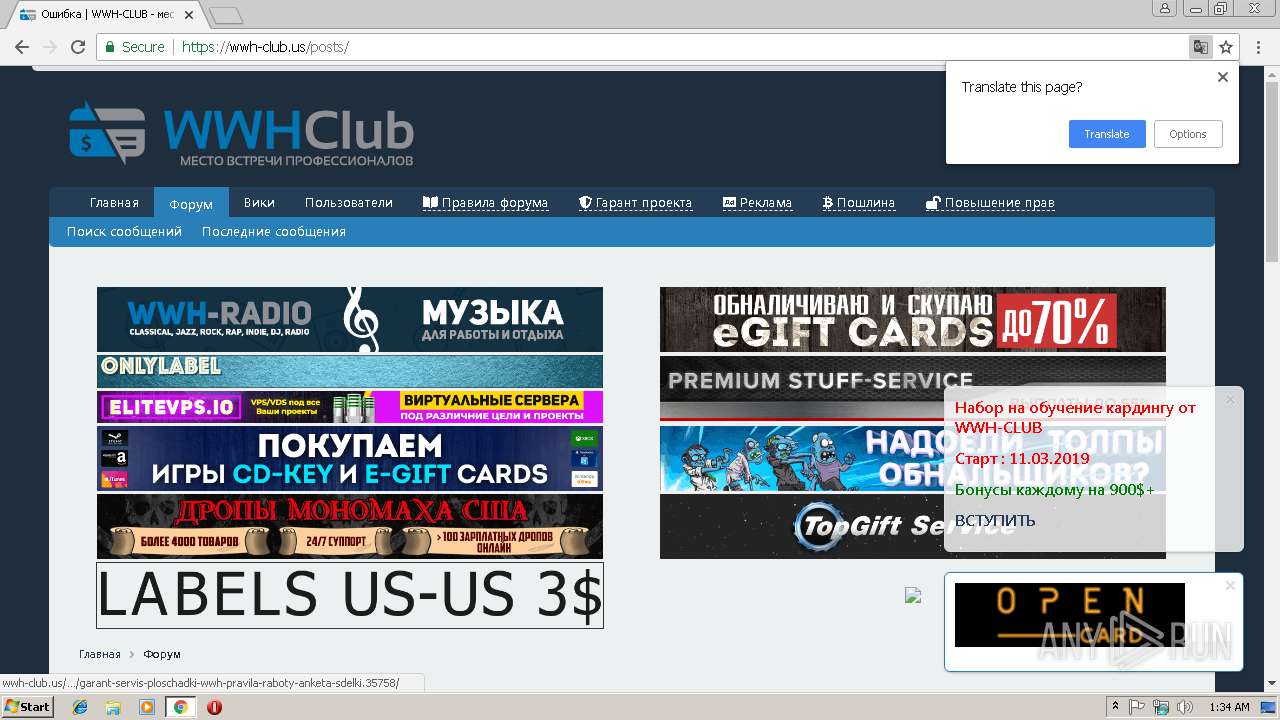Open the Главная menu item
The width and height of the screenshot is (1280, 720).
[x=114, y=202]
